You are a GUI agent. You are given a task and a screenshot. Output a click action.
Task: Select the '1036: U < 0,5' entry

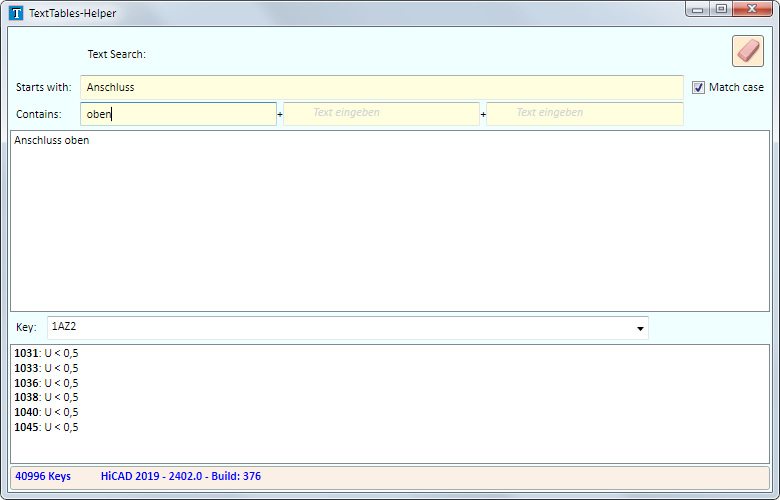coord(46,383)
